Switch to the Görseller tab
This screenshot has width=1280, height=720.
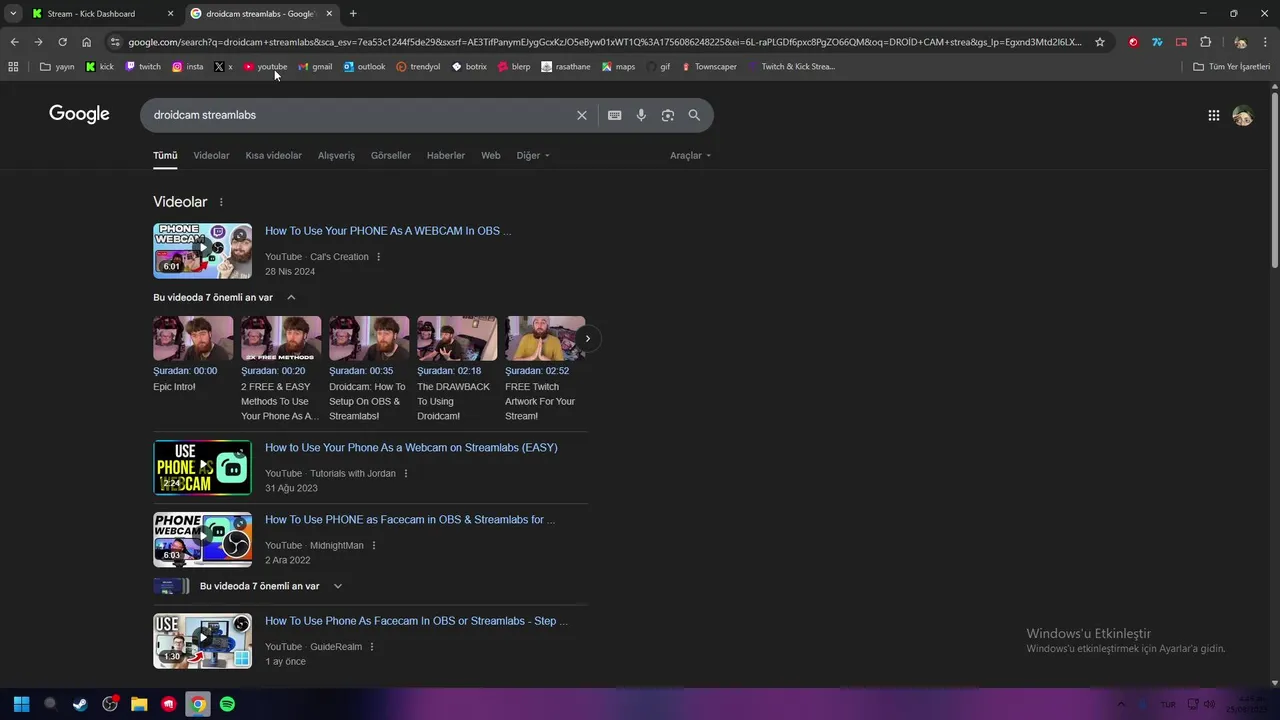391,156
